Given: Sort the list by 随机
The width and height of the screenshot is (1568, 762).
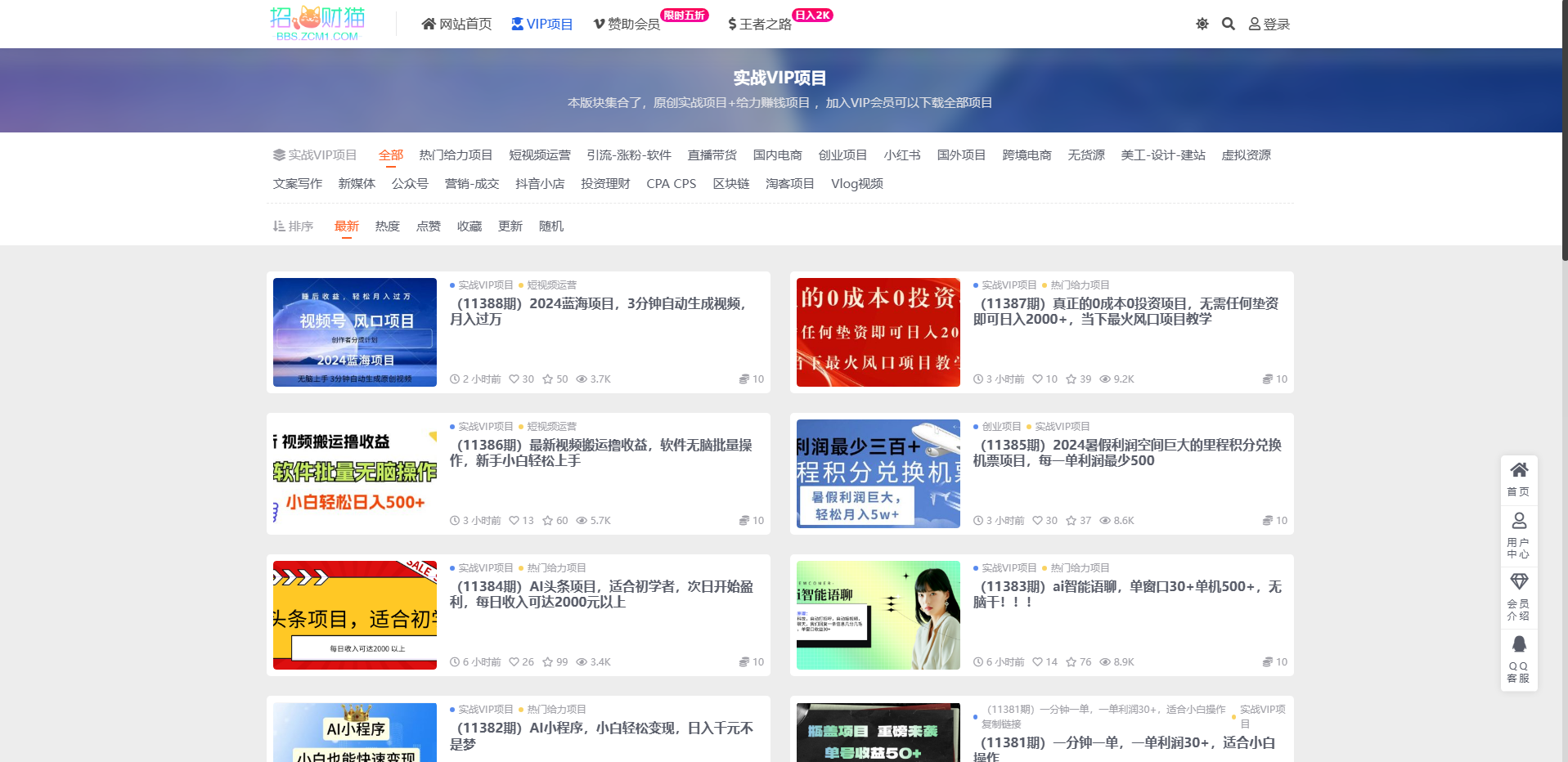Looking at the screenshot, I should (550, 226).
